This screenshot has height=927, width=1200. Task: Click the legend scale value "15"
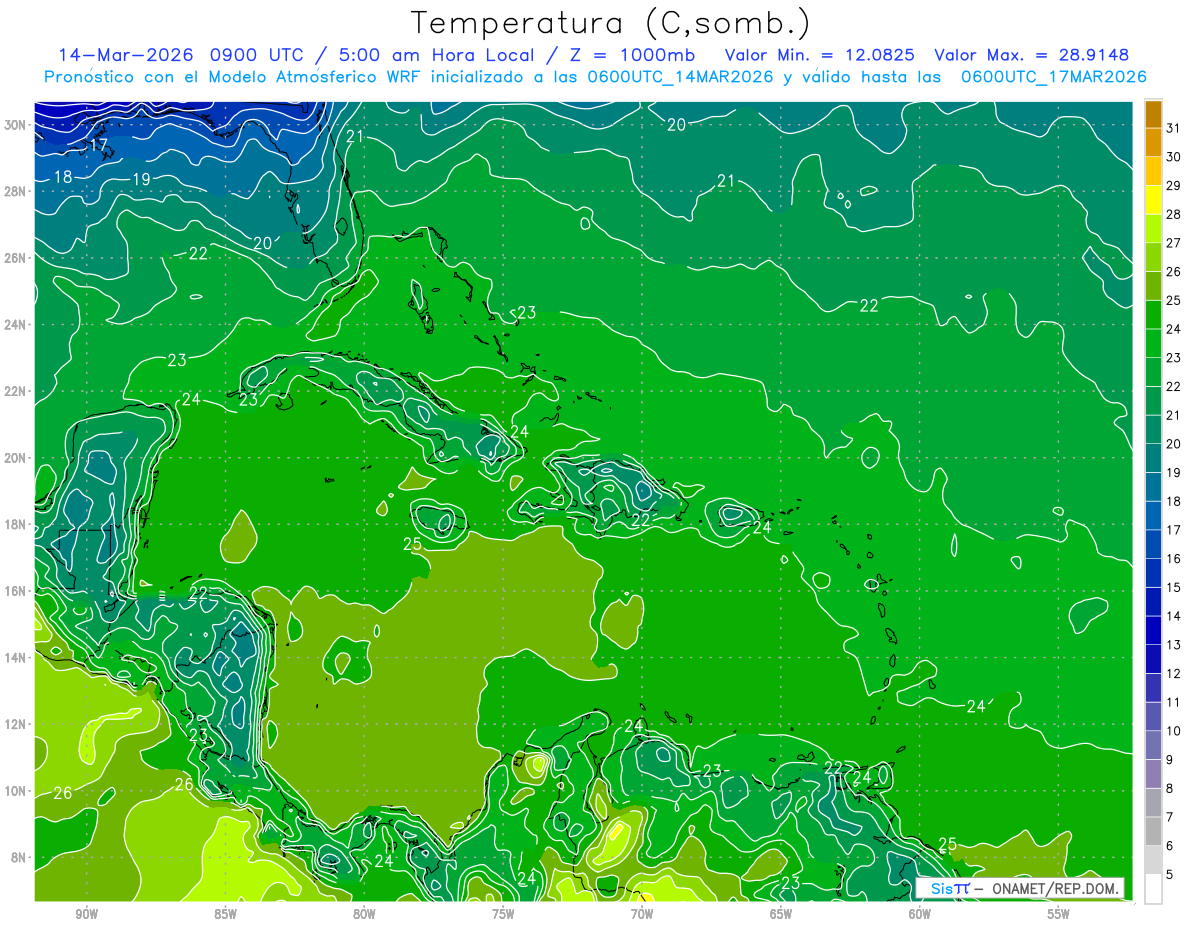click(1175, 588)
